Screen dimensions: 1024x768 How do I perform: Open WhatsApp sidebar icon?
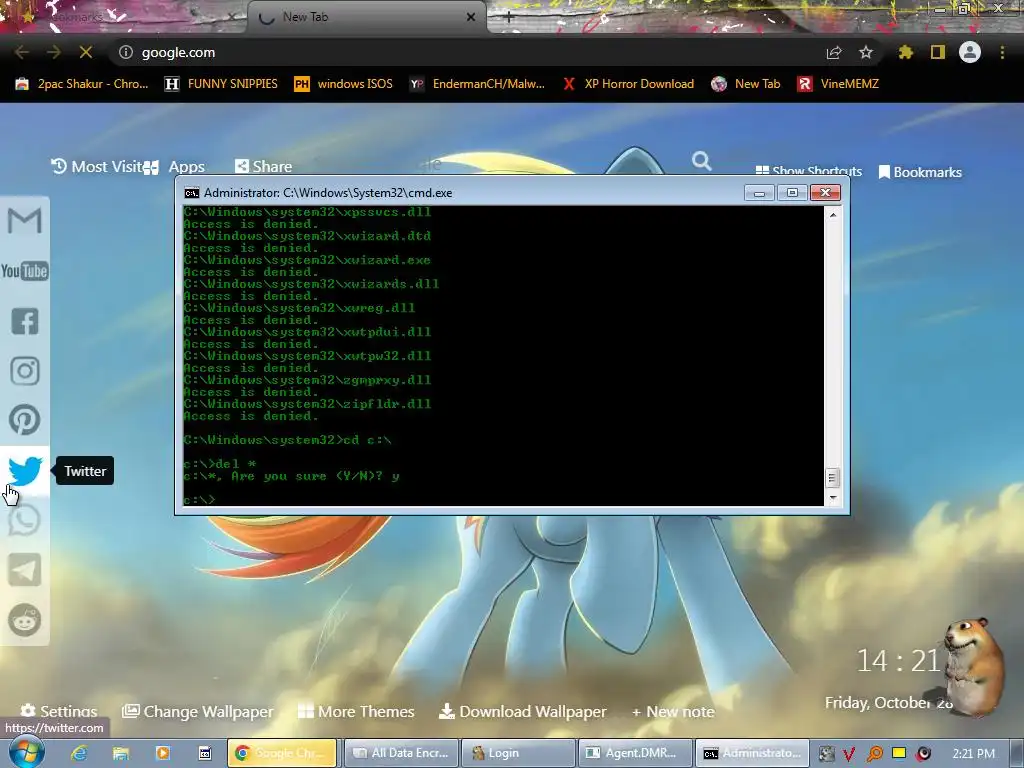point(25,520)
